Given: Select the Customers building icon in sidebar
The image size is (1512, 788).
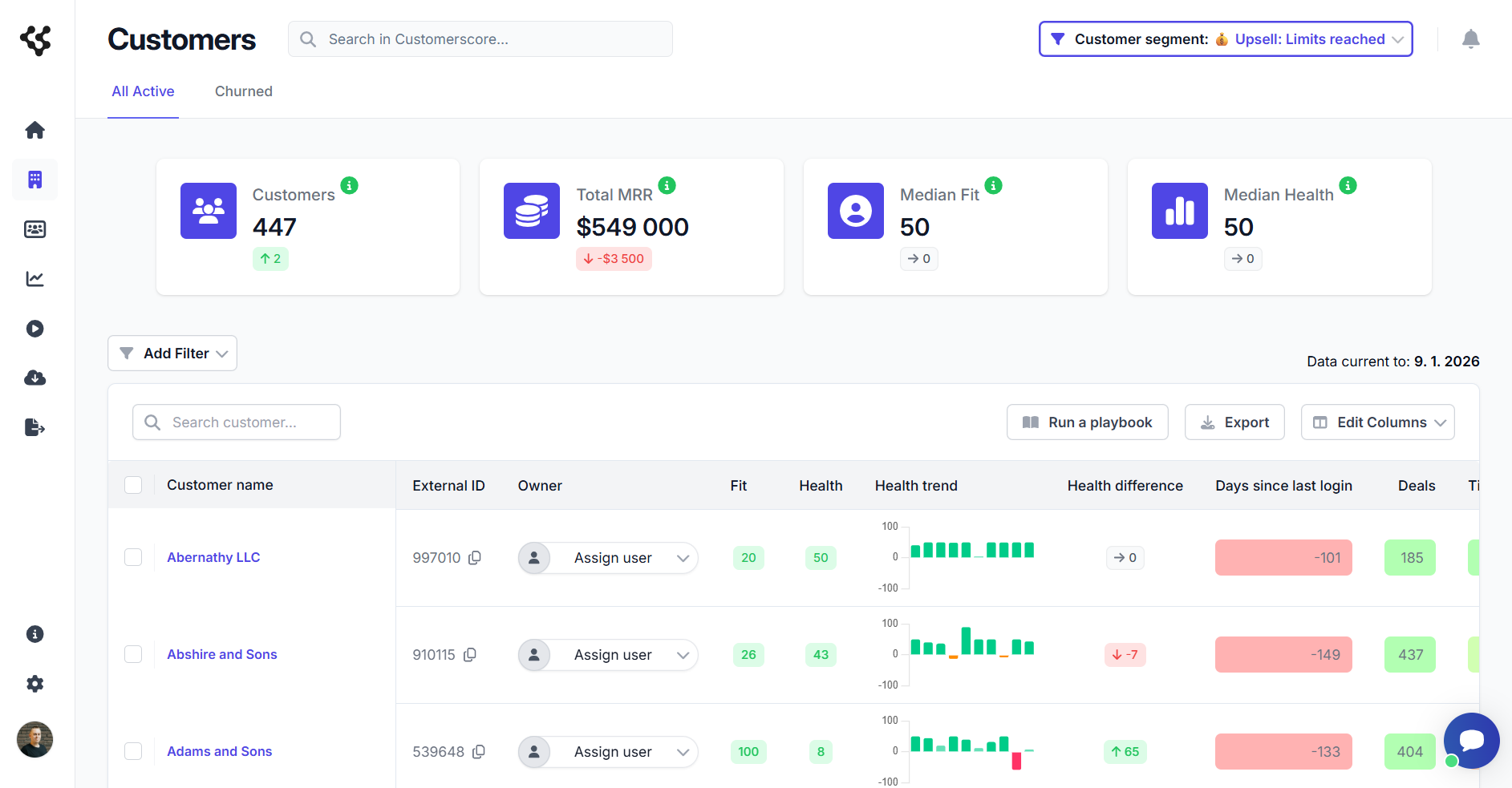Looking at the screenshot, I should tap(34, 180).
